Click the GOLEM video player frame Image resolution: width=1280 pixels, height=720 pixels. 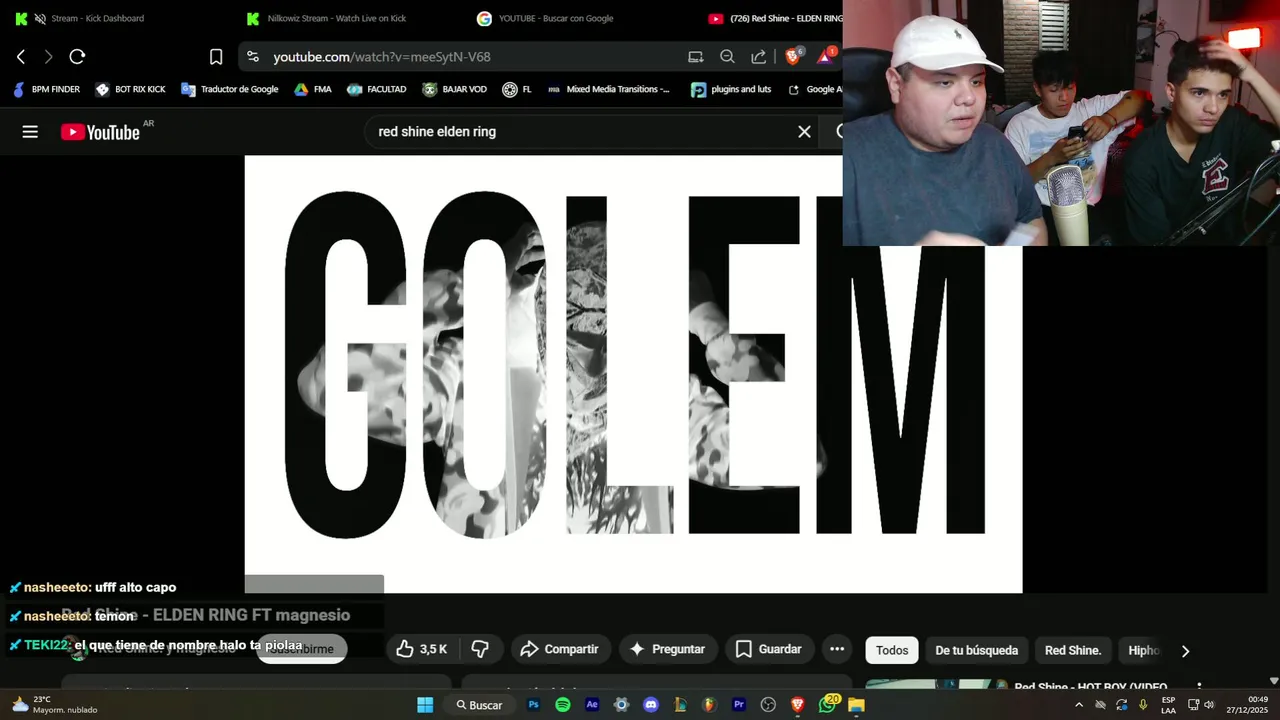633,374
